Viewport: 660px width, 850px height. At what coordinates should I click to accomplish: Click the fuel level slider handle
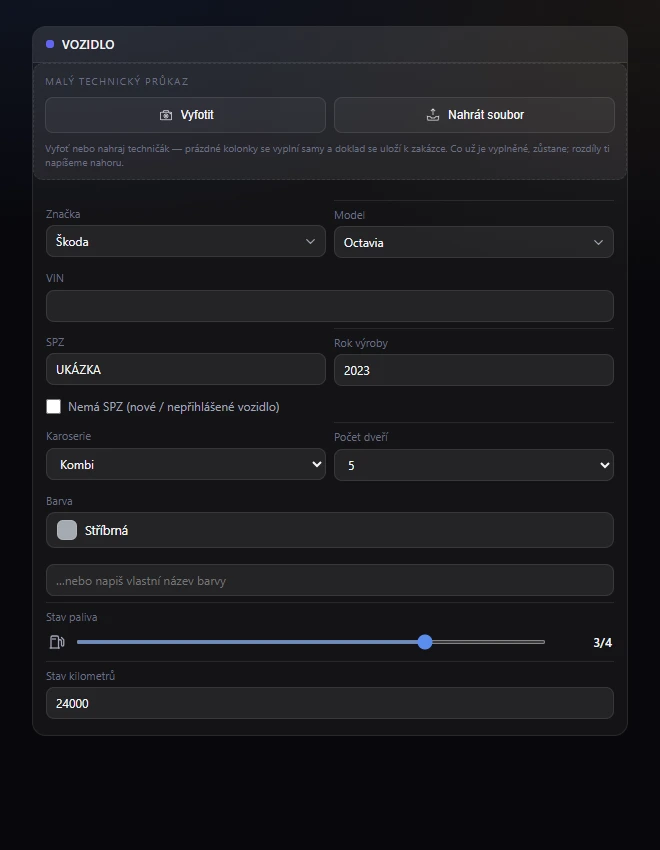click(425, 642)
